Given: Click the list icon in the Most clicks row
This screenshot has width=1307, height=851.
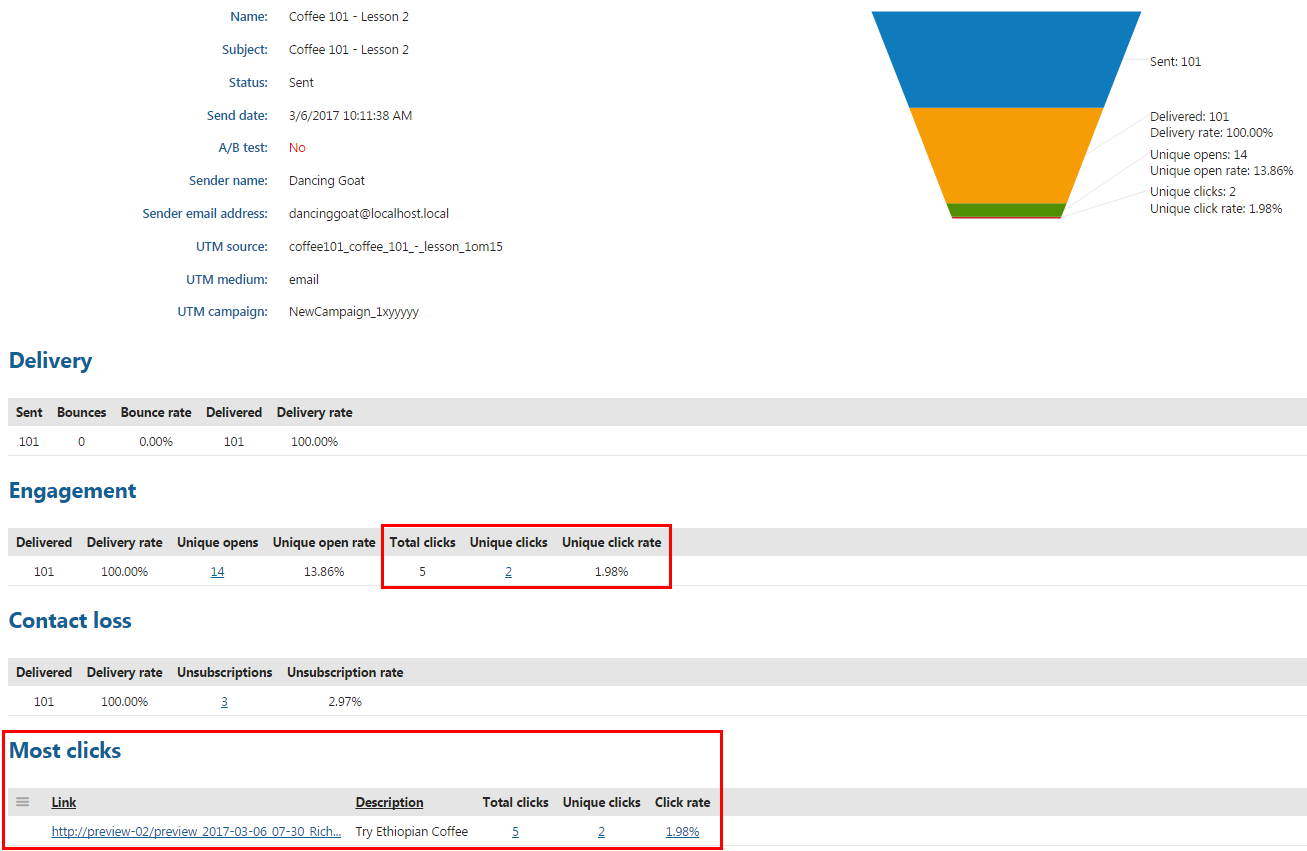Looking at the screenshot, I should coord(22,800).
